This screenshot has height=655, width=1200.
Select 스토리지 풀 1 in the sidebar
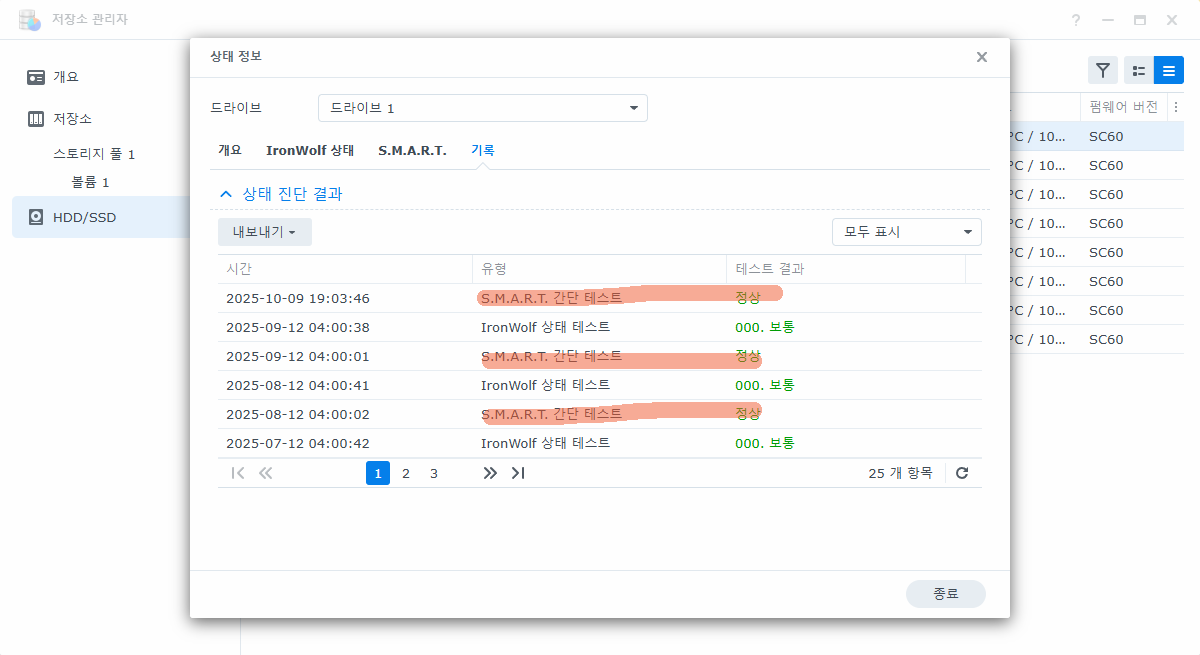[x=94, y=154]
